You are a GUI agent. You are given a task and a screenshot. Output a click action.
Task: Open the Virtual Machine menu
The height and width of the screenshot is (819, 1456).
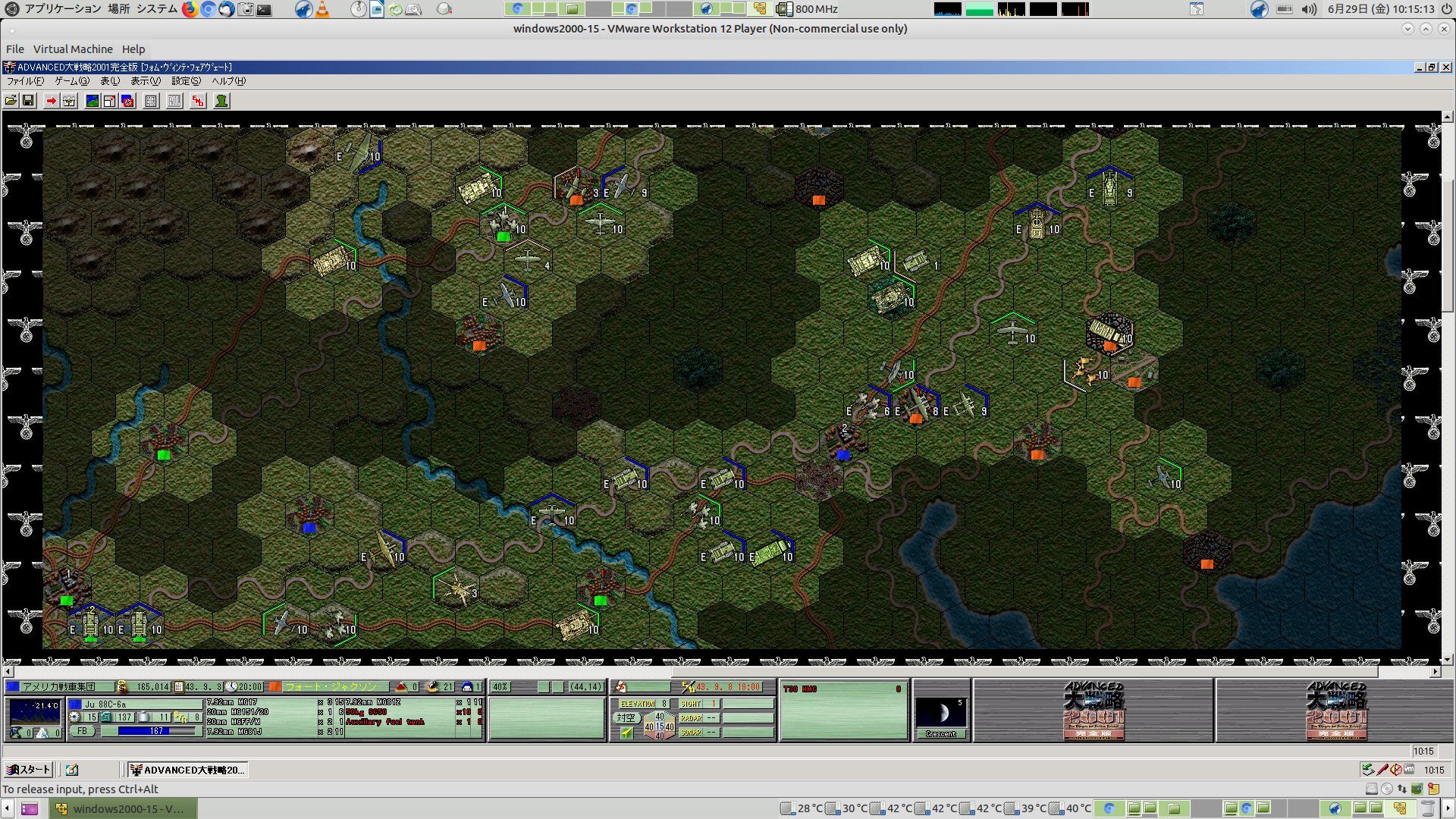73,49
